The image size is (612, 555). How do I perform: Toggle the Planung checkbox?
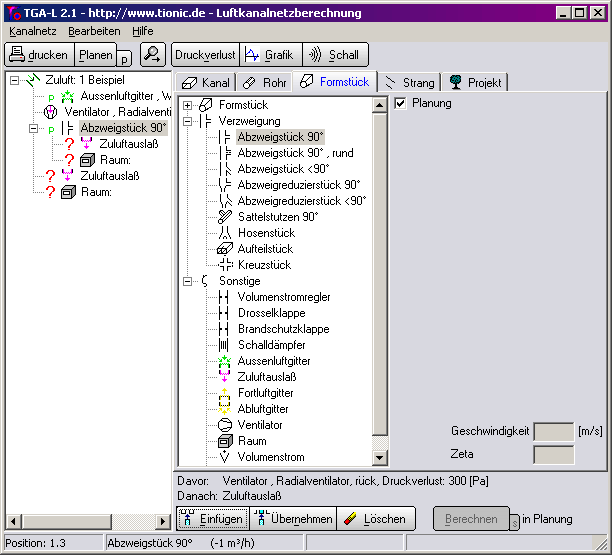click(401, 104)
